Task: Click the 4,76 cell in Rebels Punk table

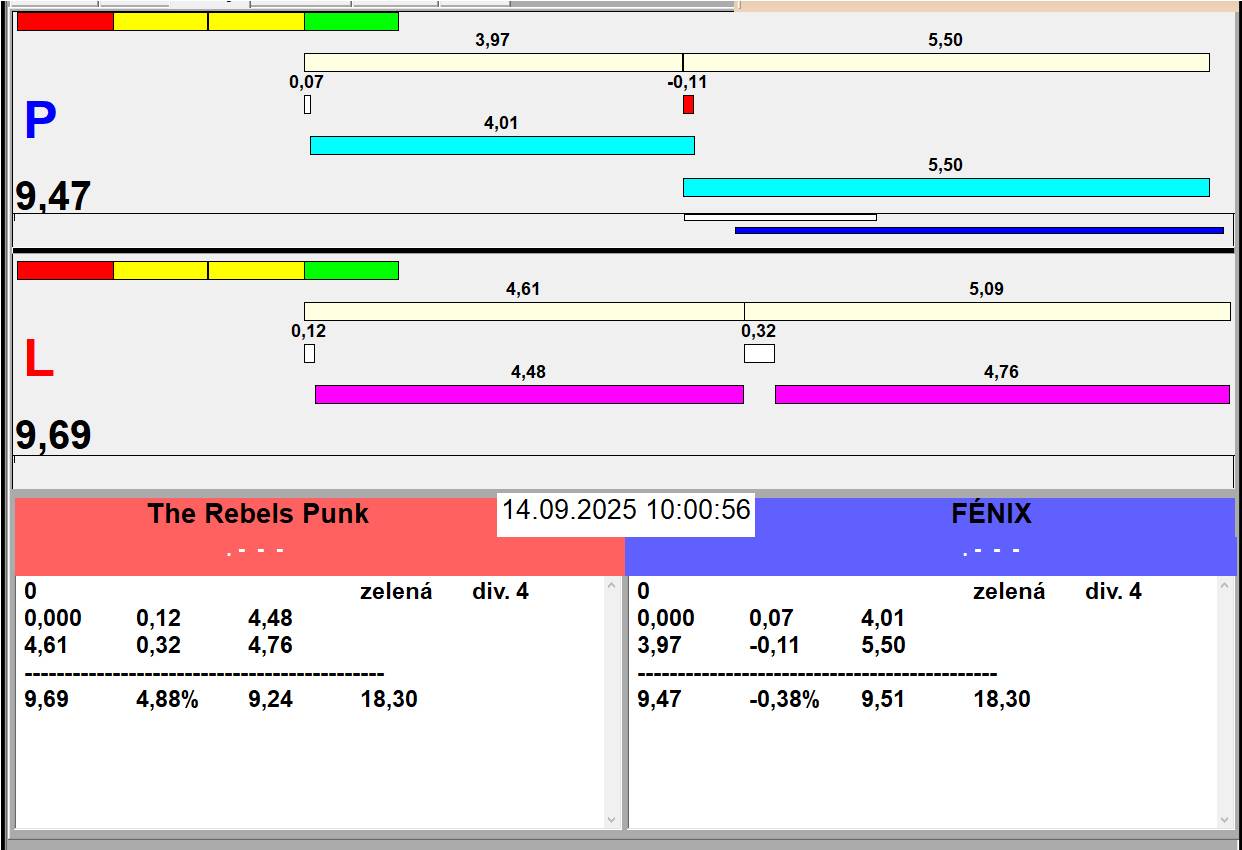Action: point(271,646)
